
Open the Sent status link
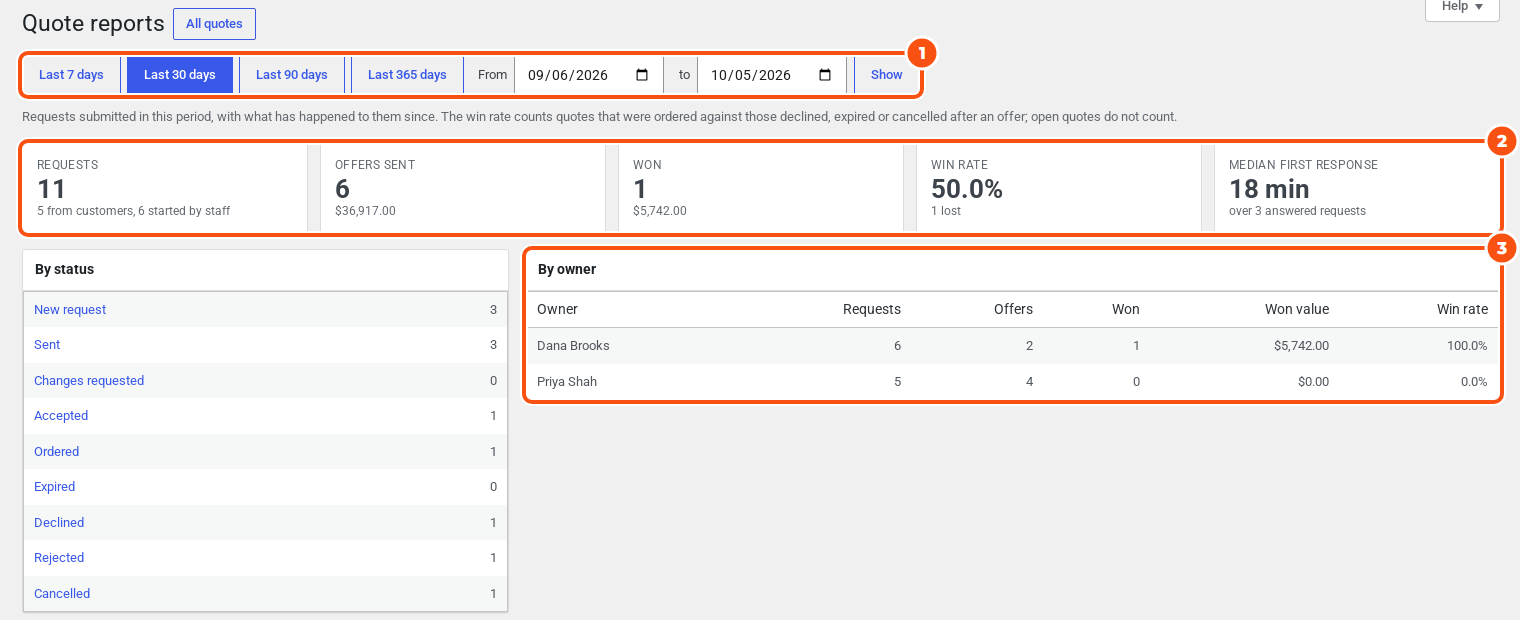tap(47, 345)
